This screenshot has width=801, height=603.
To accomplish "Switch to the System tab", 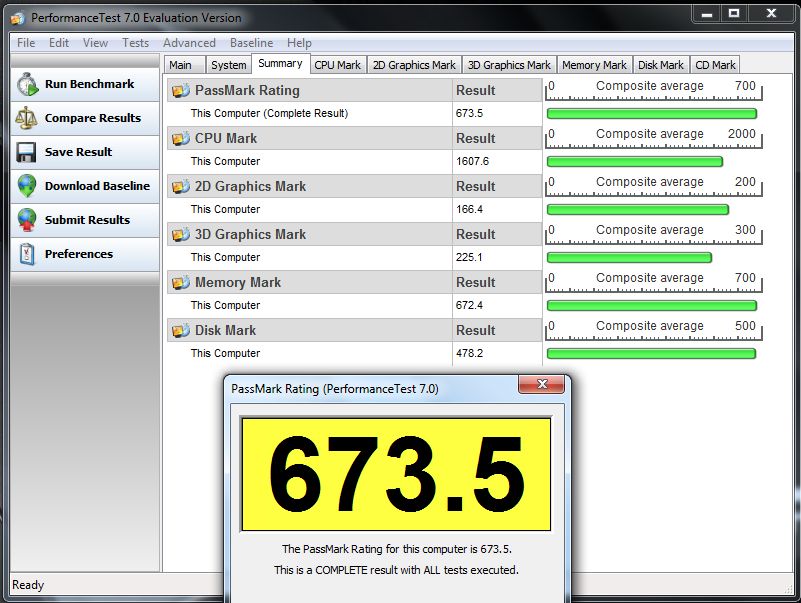I will click(229, 65).
